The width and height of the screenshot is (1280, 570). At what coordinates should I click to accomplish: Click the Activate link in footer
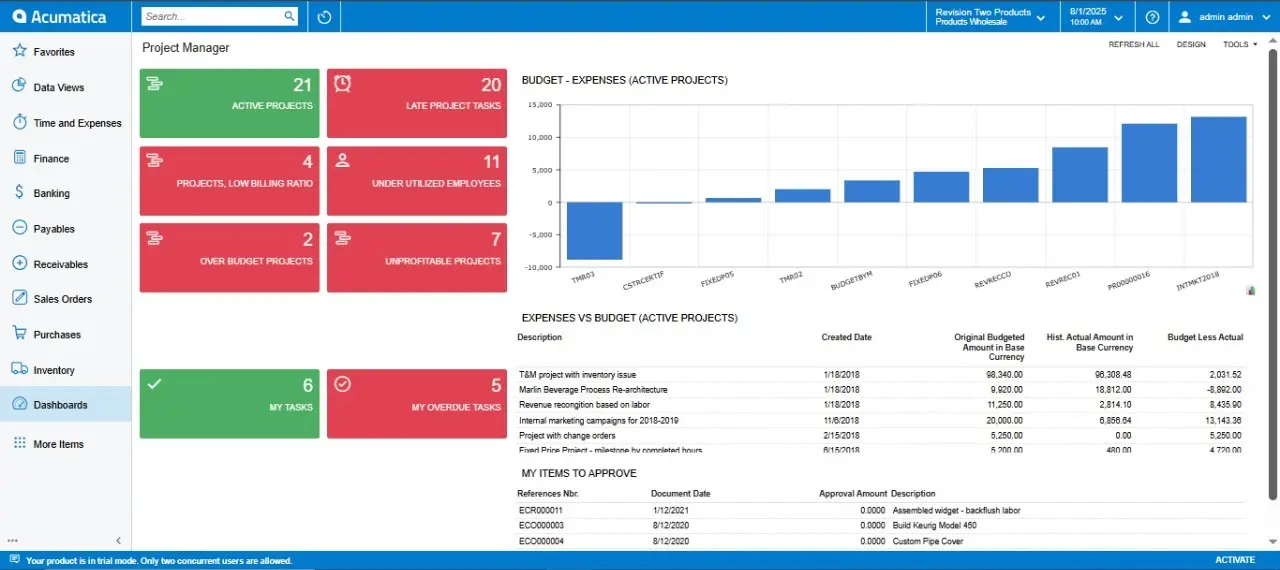(x=1234, y=561)
